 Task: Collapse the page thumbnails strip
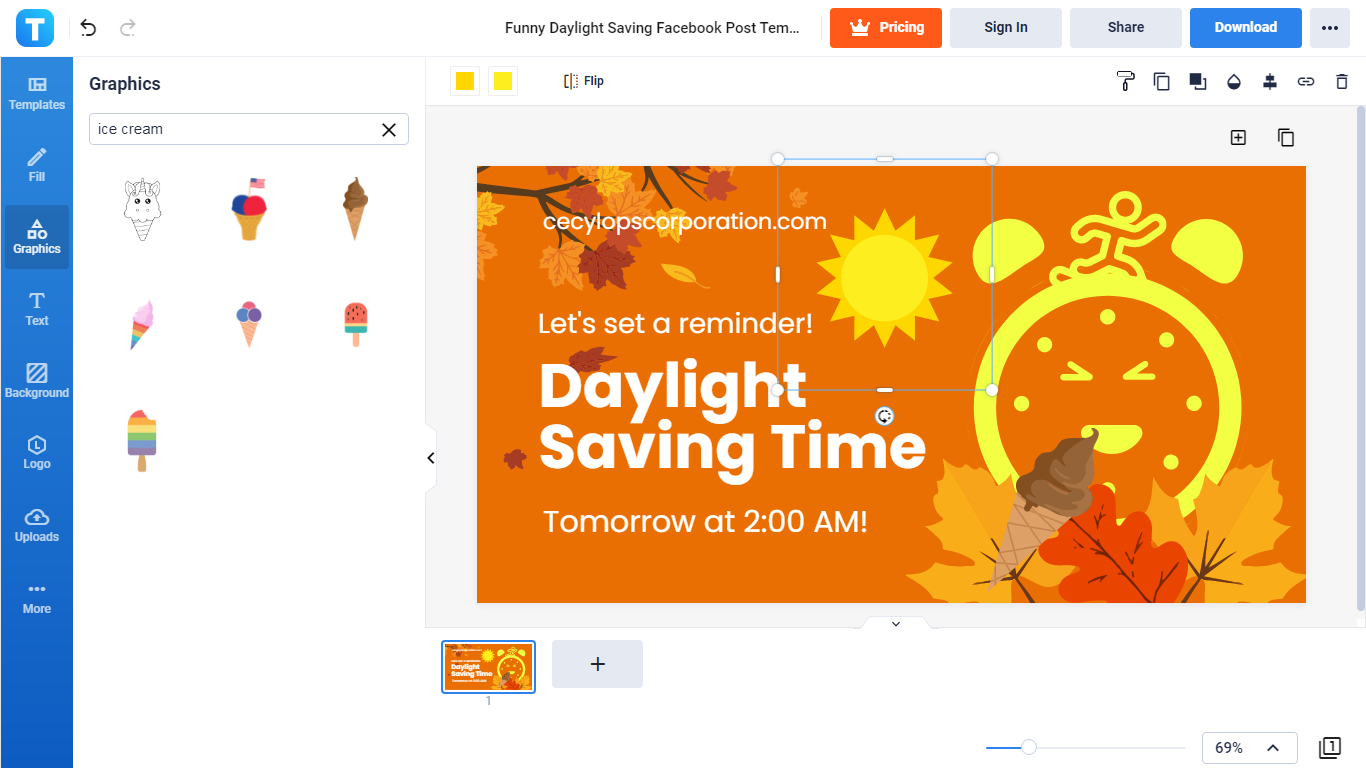coord(896,623)
